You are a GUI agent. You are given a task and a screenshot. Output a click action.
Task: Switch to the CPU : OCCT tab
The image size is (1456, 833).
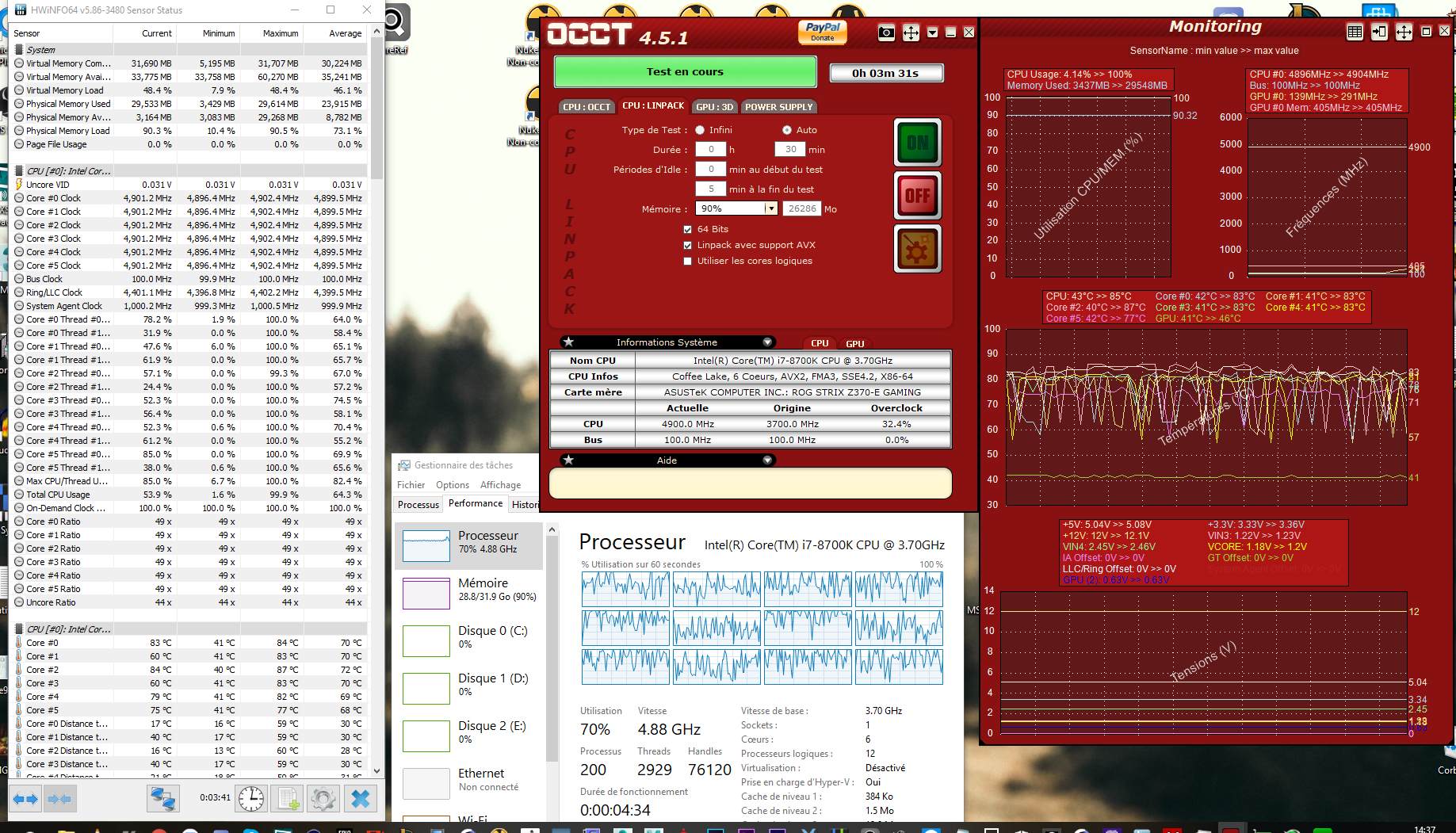pyautogui.click(x=587, y=107)
